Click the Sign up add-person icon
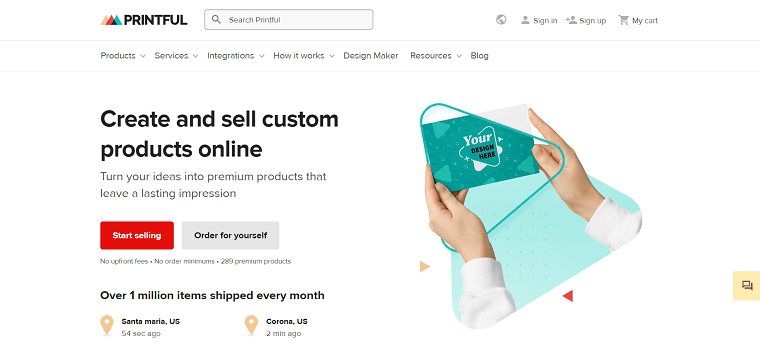 (571, 20)
